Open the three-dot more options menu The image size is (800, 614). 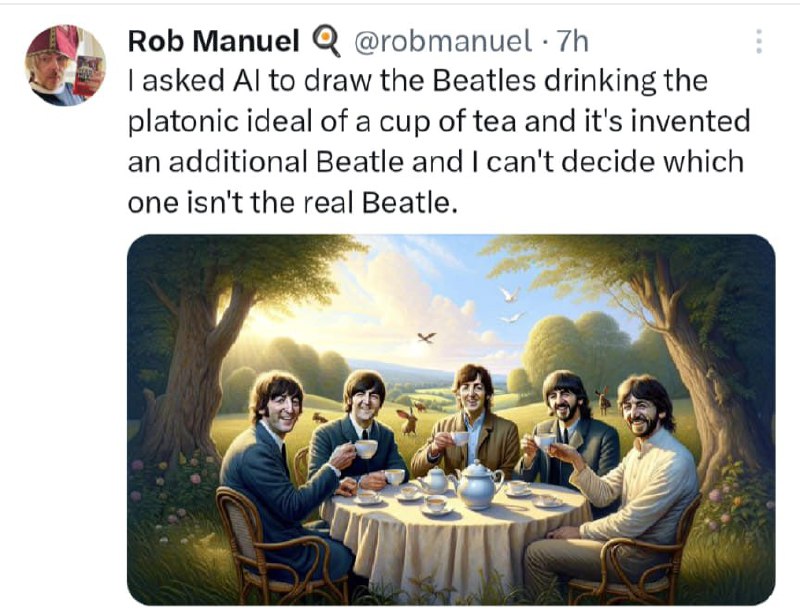759,41
